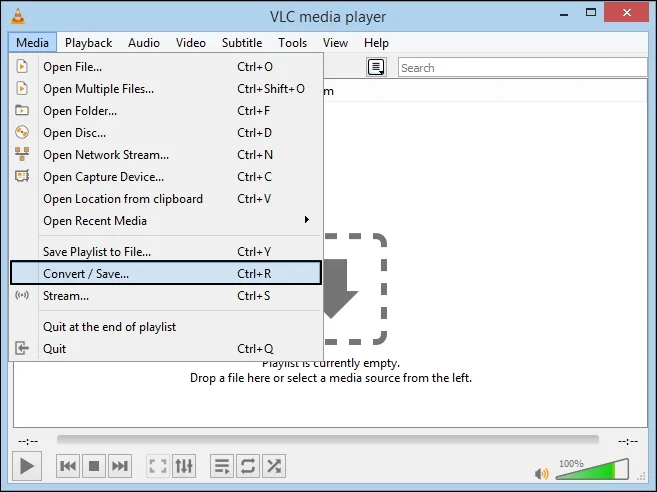Toggle the playlist view mode icon
657x492 pixels.
coord(376,67)
